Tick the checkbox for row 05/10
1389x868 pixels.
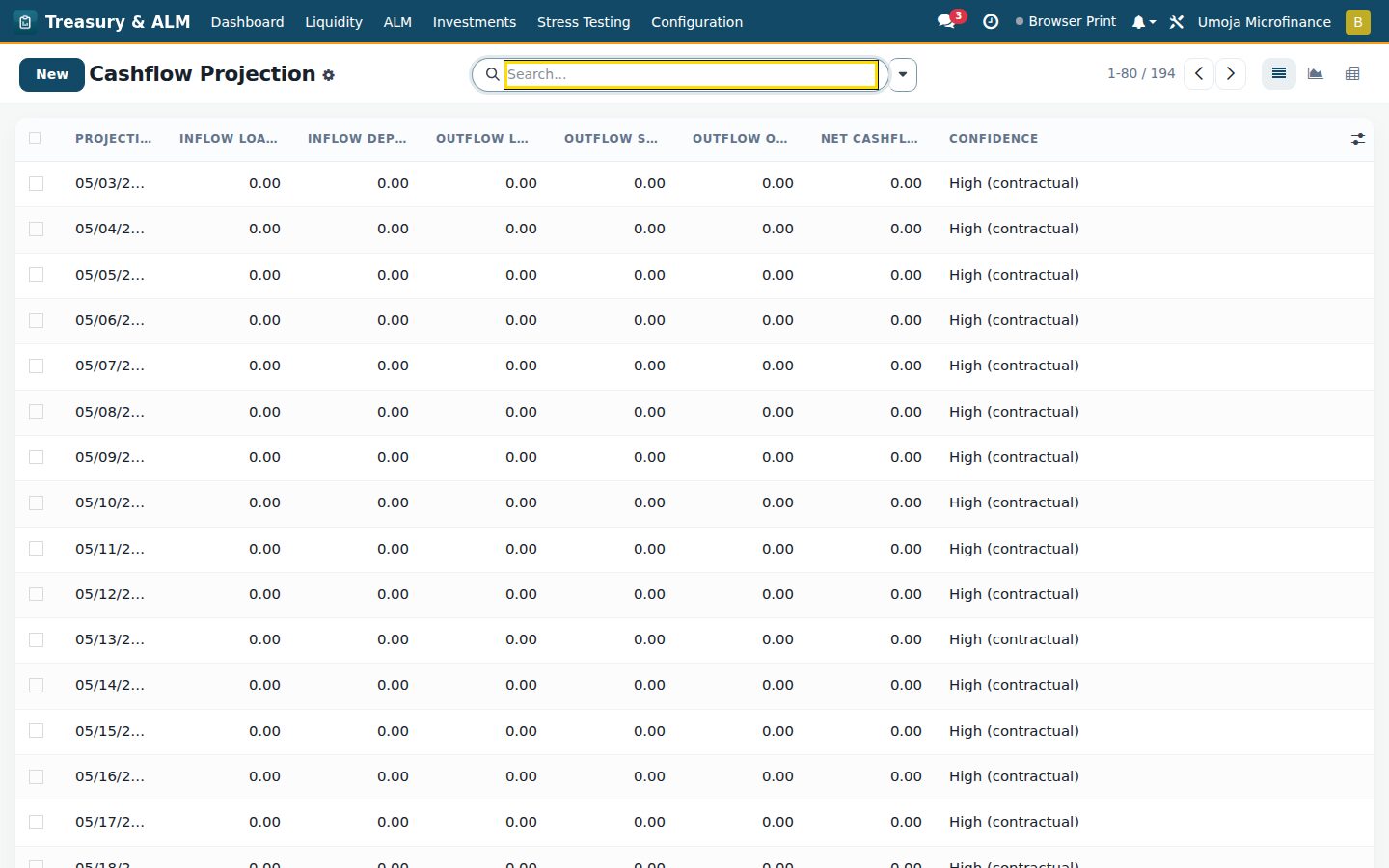pos(36,502)
